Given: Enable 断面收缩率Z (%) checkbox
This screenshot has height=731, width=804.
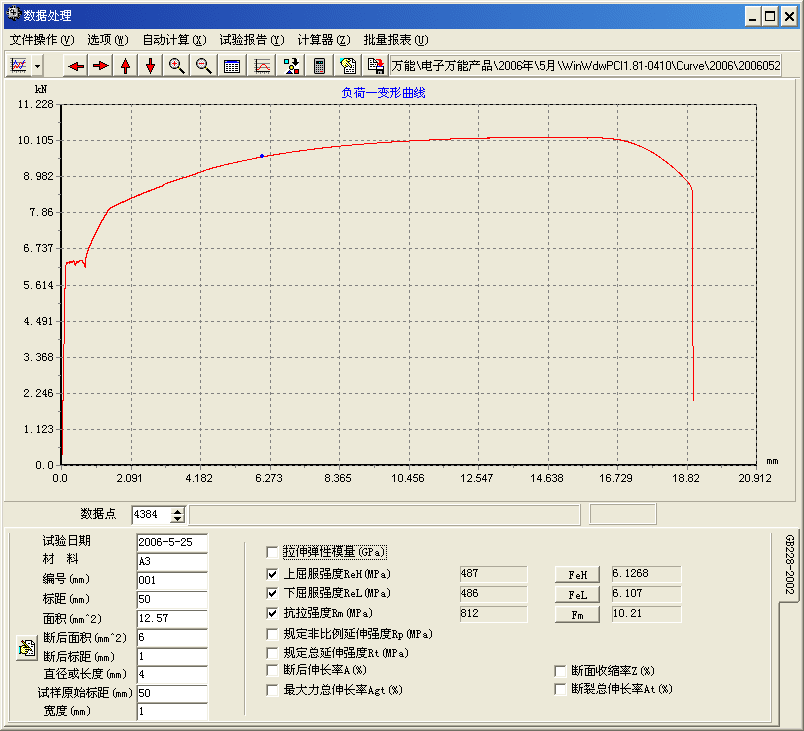Looking at the screenshot, I should coord(560,671).
